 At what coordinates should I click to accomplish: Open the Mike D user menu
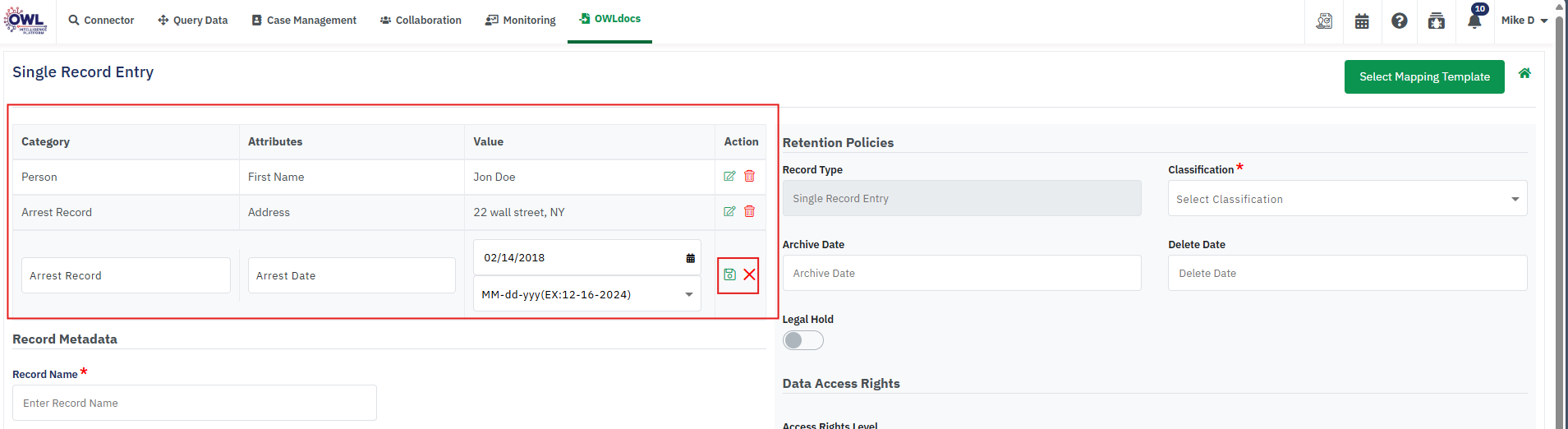click(1524, 21)
